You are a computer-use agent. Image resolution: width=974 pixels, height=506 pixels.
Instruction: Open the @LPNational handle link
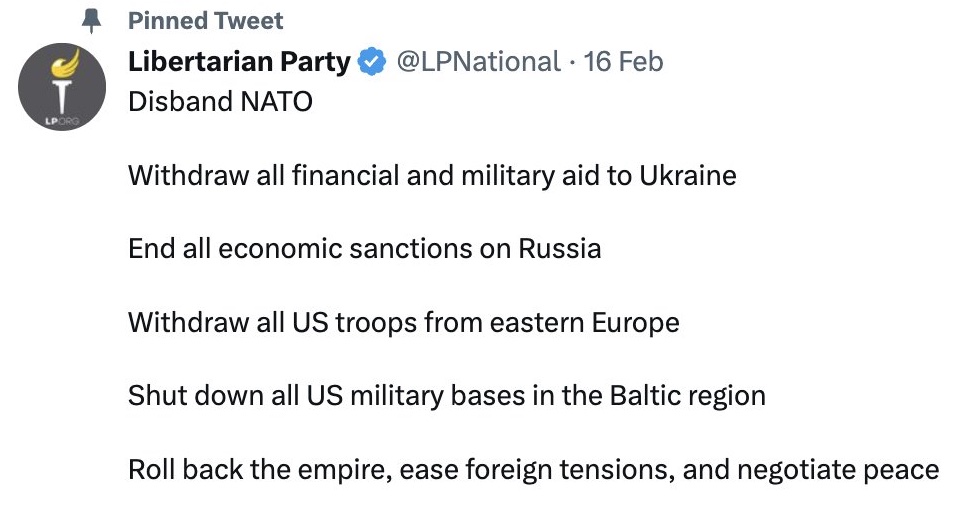pyautogui.click(x=478, y=61)
